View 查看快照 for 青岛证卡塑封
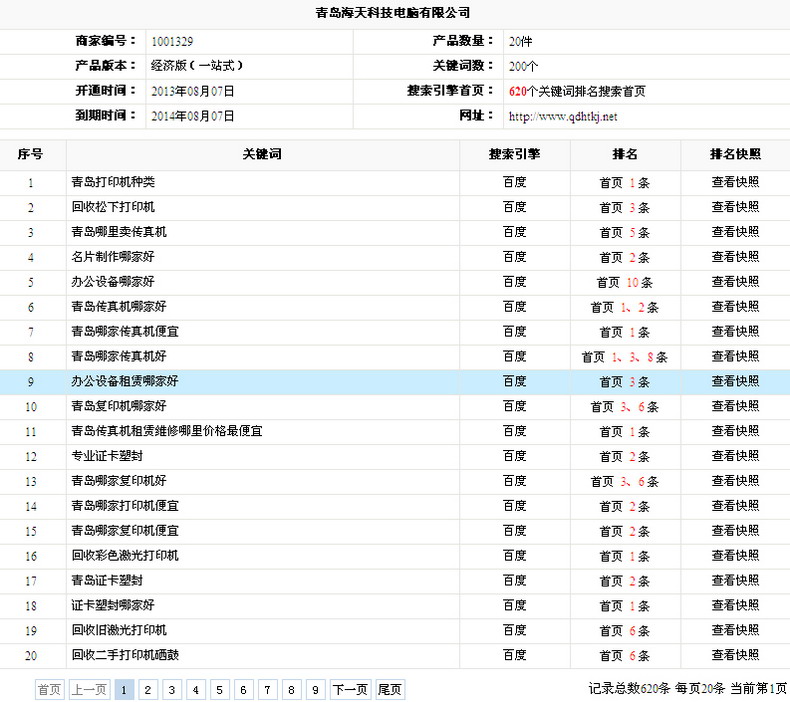The height and width of the screenshot is (702, 790). click(735, 581)
